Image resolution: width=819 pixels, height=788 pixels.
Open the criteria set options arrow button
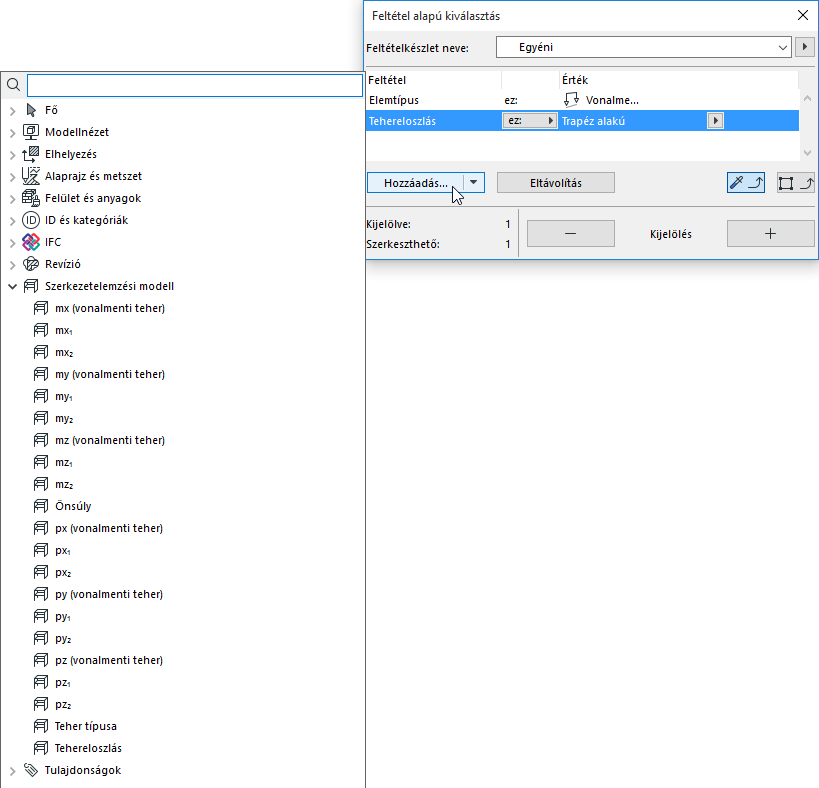tap(804, 47)
